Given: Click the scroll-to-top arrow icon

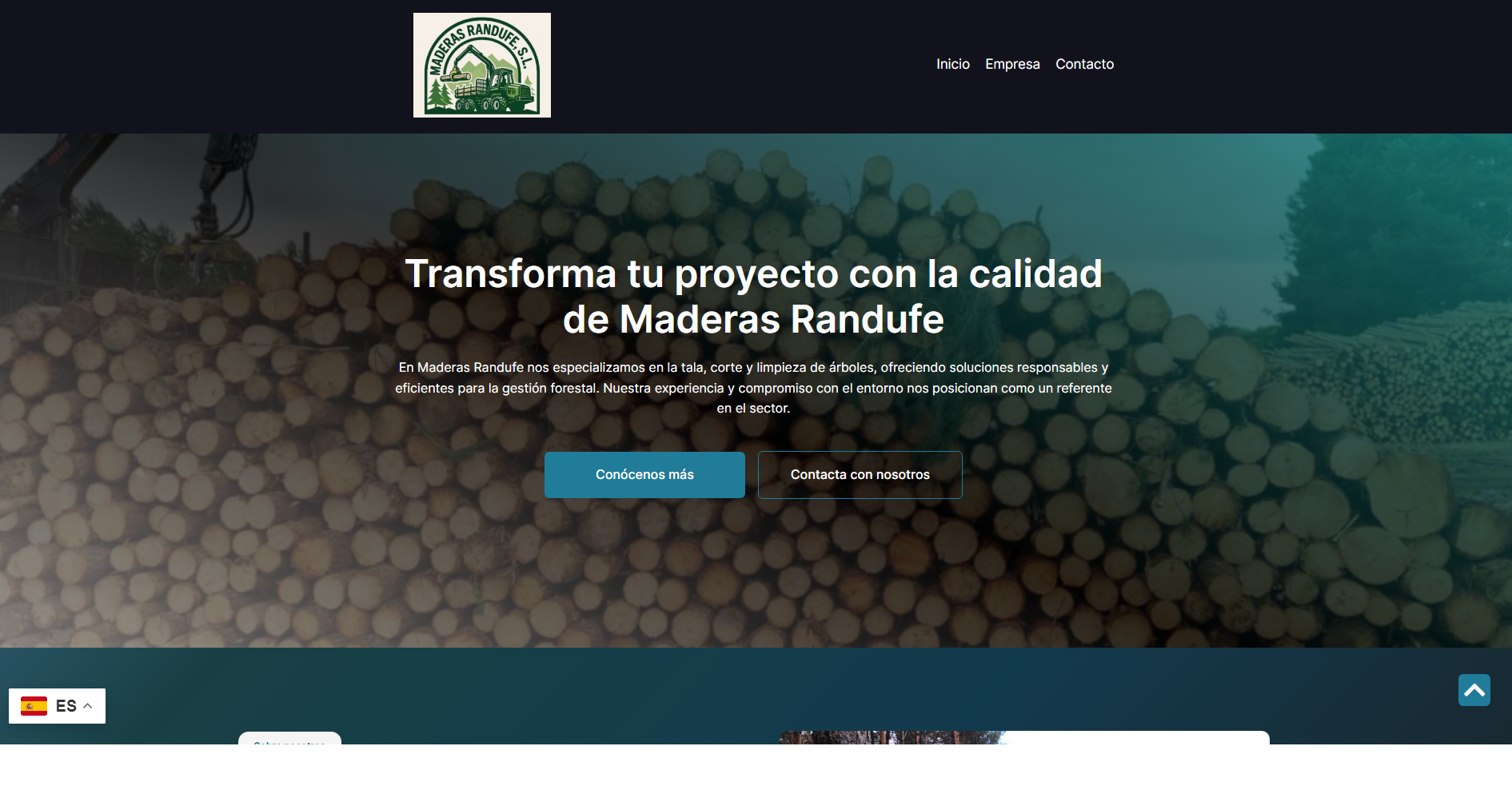Looking at the screenshot, I should click(1474, 690).
